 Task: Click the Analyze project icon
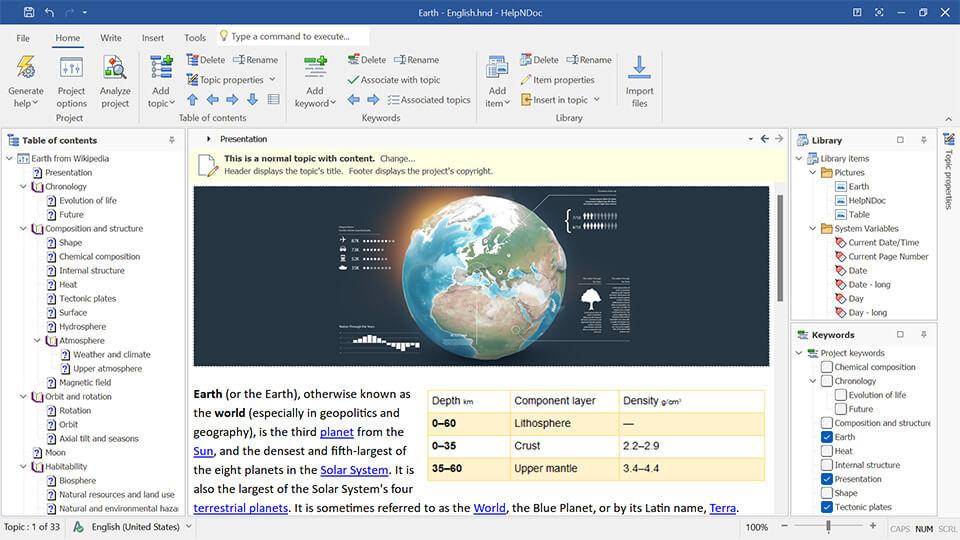tap(115, 69)
